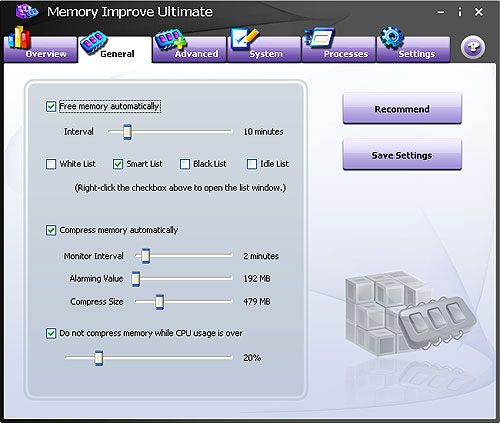Screen dimensions: 500x423
Task: Minimize the Memory Improve Ultimate window
Action: 441,13
